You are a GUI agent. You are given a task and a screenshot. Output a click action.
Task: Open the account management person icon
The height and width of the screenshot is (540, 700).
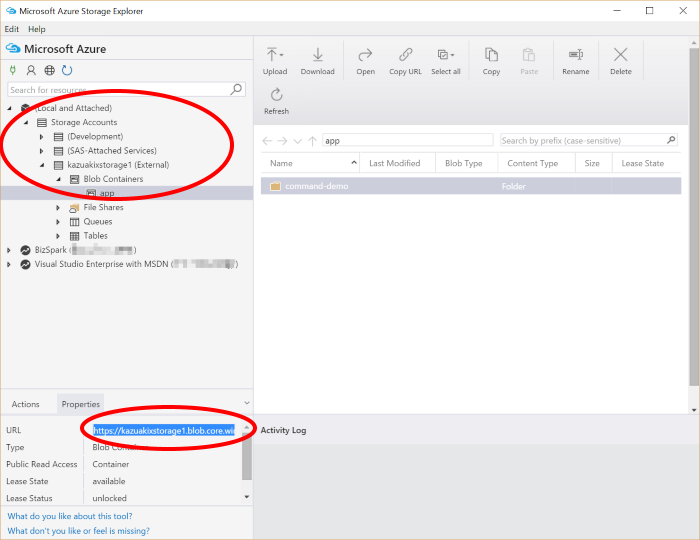(x=31, y=70)
